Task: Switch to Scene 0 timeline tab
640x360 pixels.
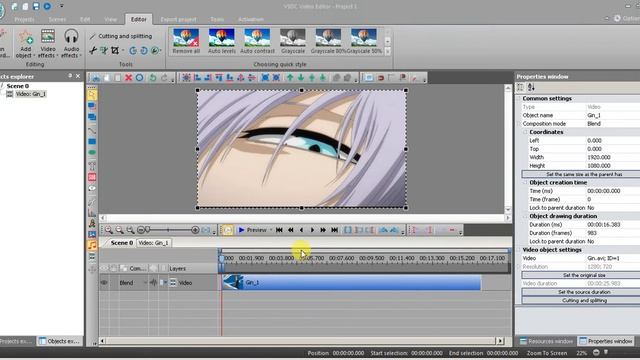Action: [121, 243]
